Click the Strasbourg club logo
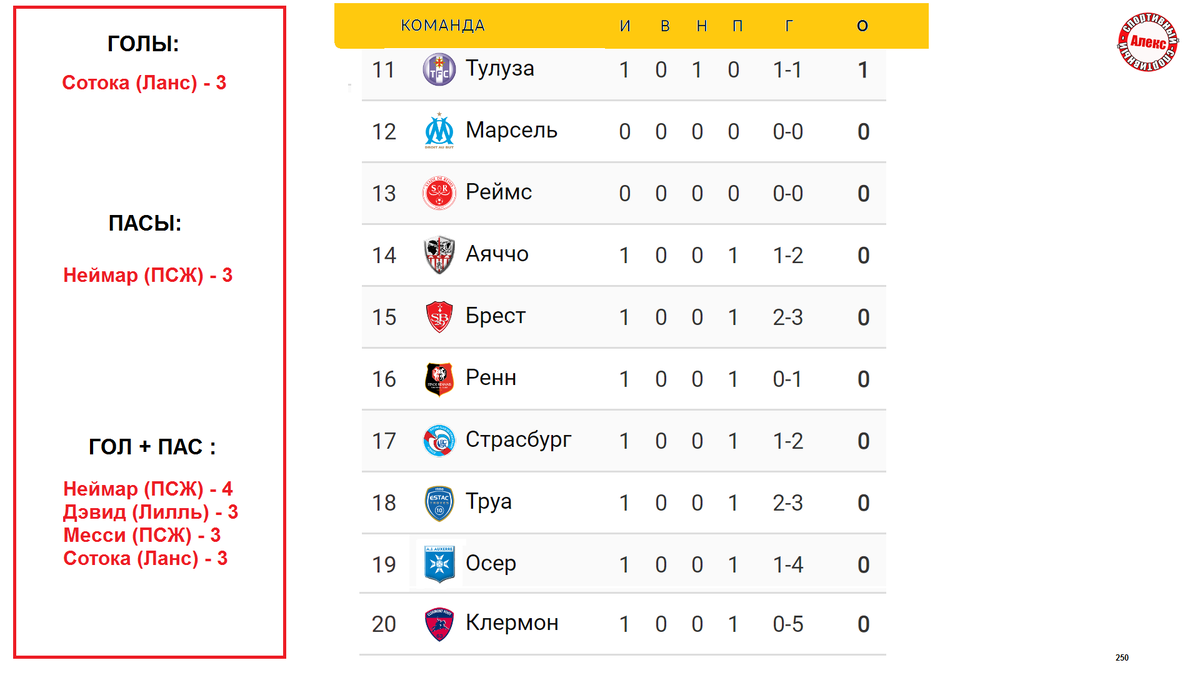Viewport: 1200px width, 675px height. [x=439, y=441]
